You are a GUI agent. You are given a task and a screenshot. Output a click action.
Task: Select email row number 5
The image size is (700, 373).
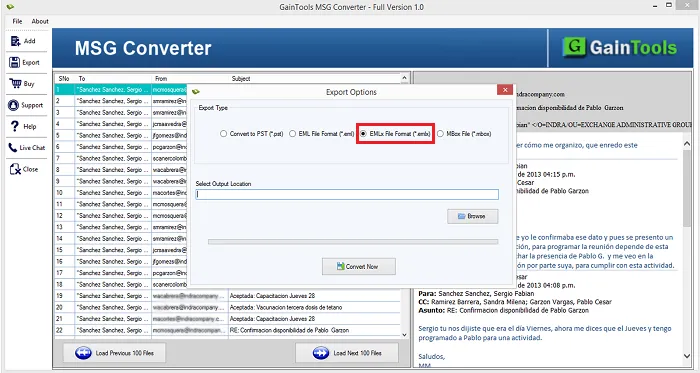point(121,136)
